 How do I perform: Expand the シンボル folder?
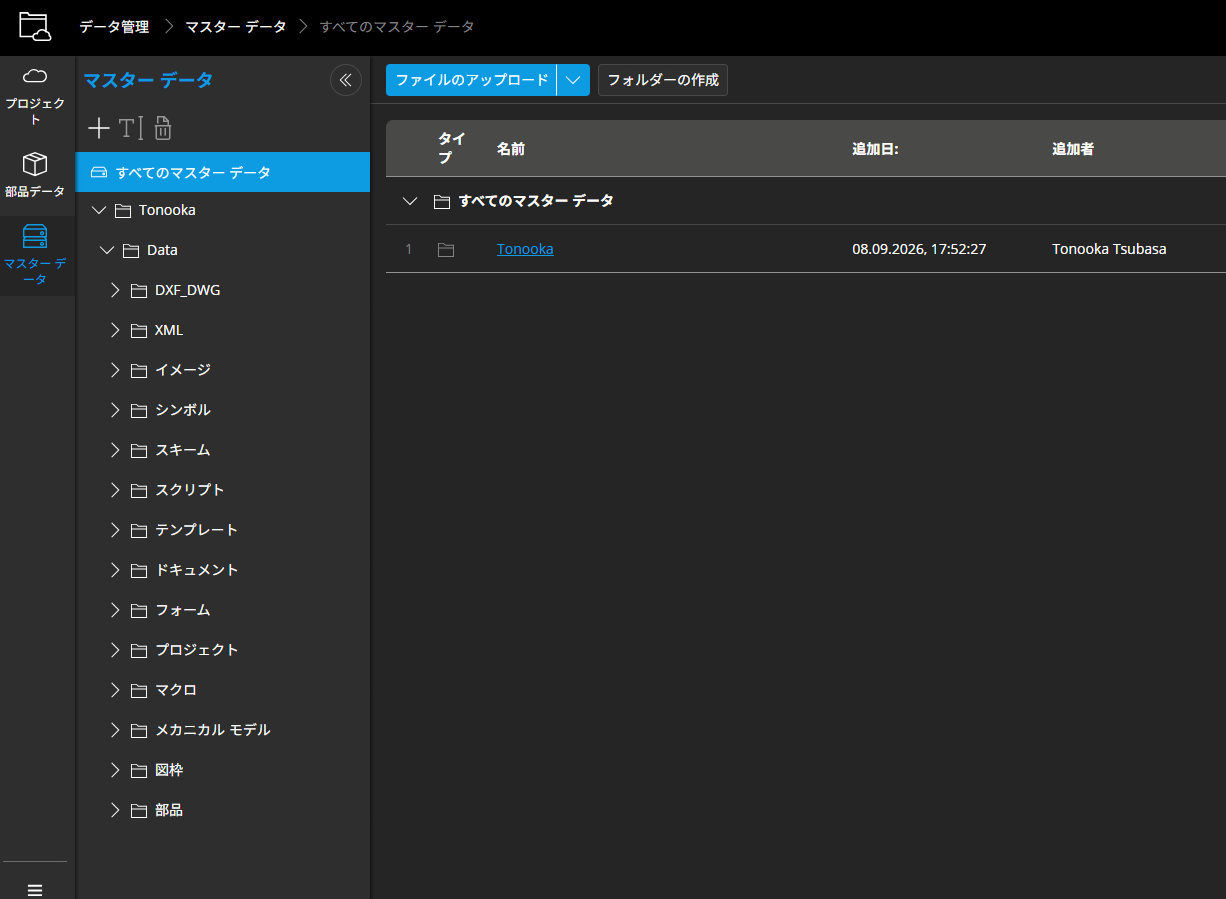(x=115, y=410)
